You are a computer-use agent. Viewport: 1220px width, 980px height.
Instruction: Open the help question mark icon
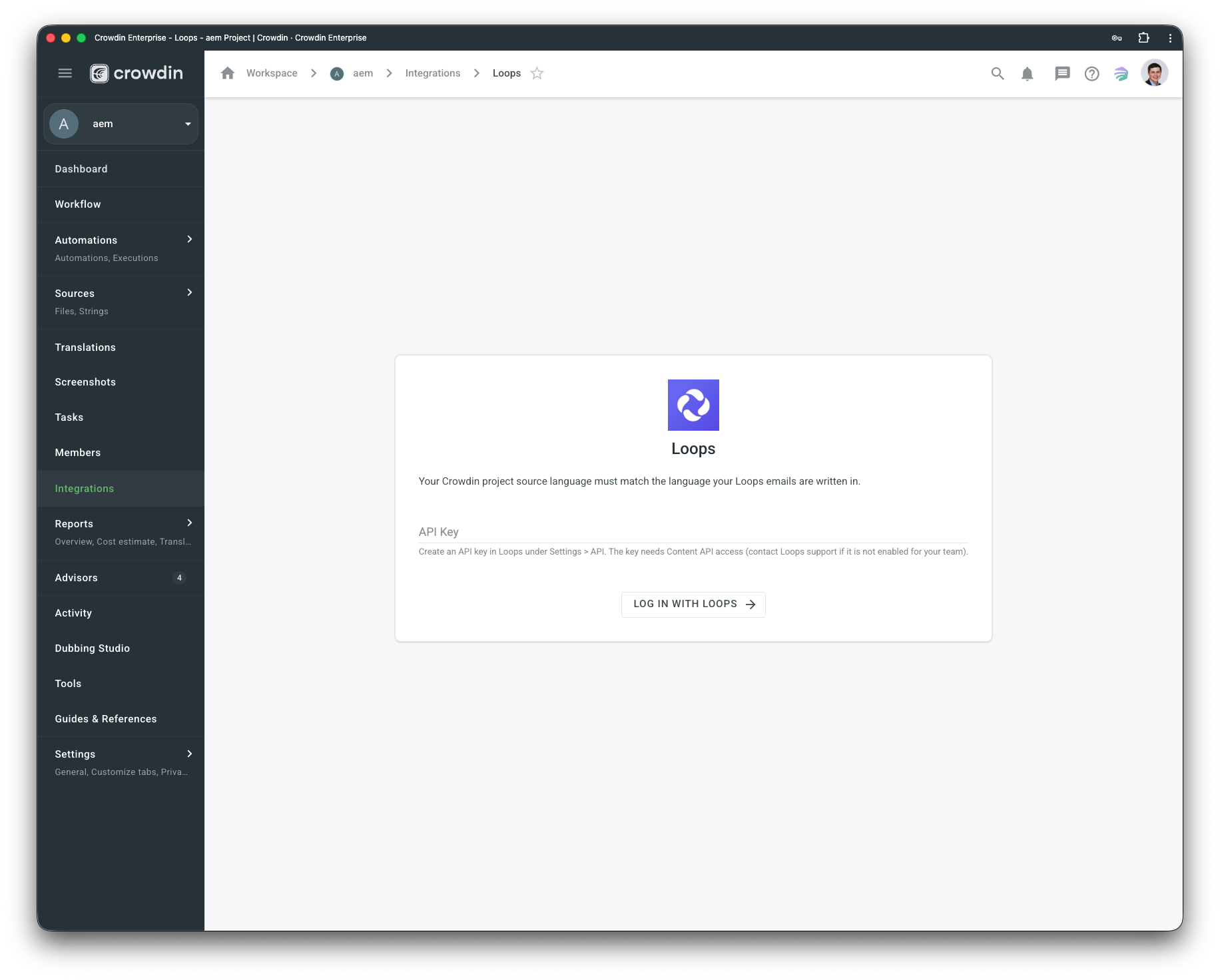(x=1091, y=74)
